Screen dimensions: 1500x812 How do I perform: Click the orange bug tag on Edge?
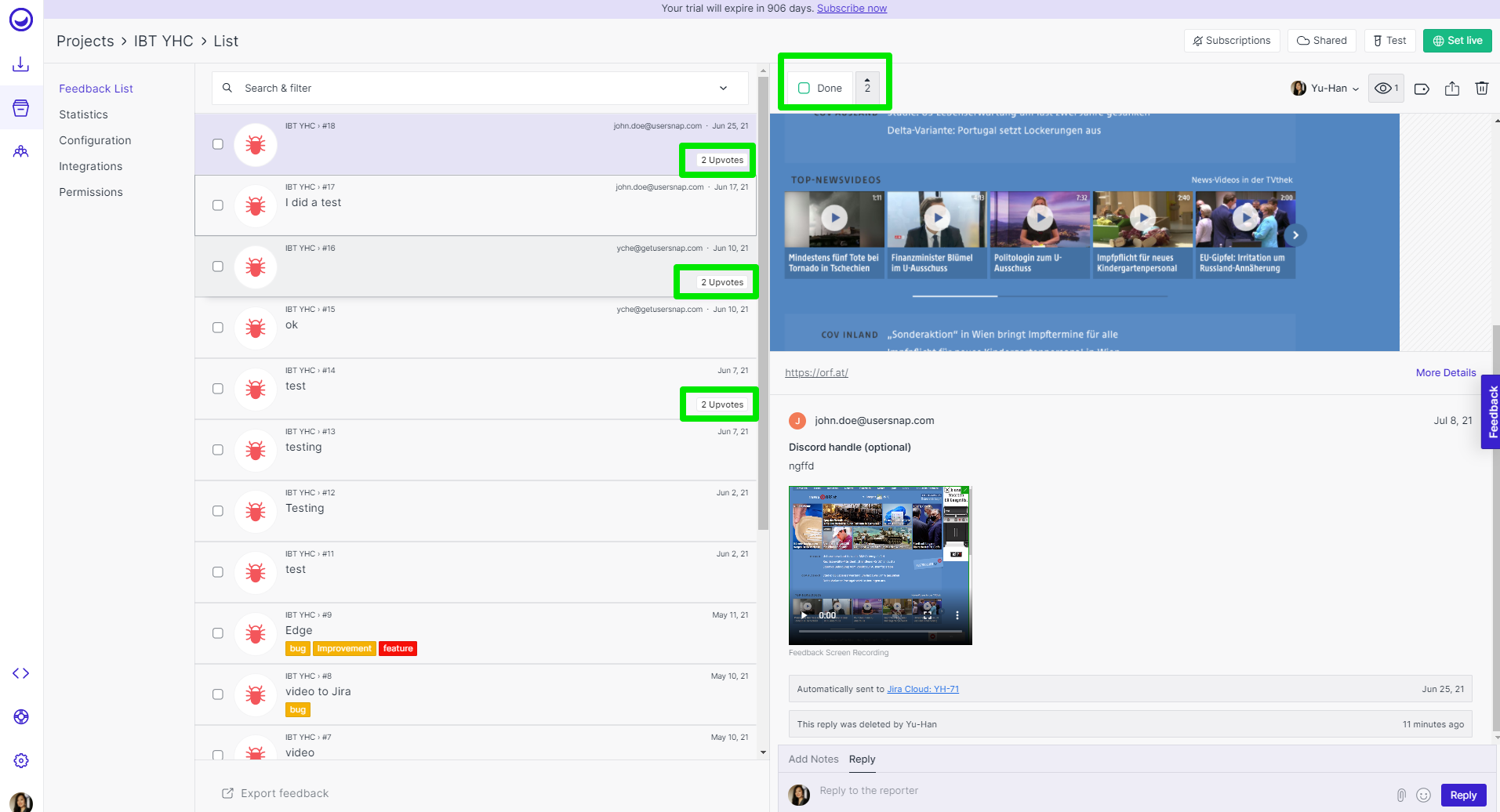point(298,649)
